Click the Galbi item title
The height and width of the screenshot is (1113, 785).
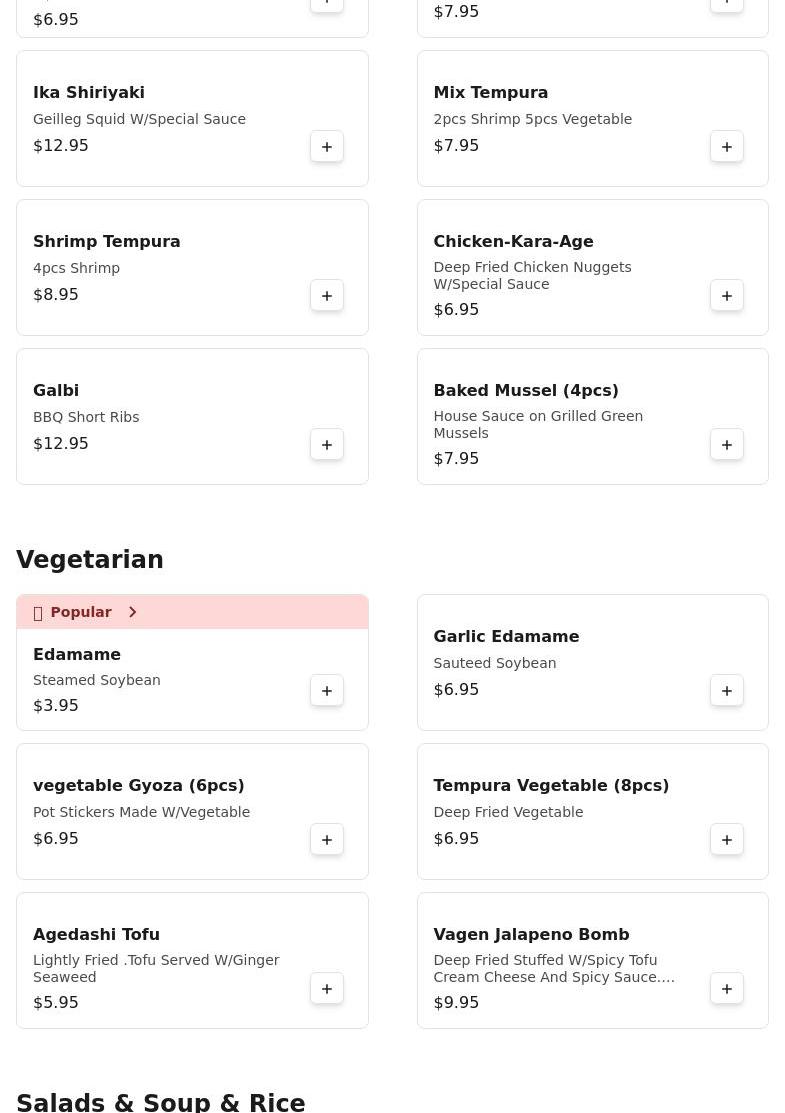(56, 390)
